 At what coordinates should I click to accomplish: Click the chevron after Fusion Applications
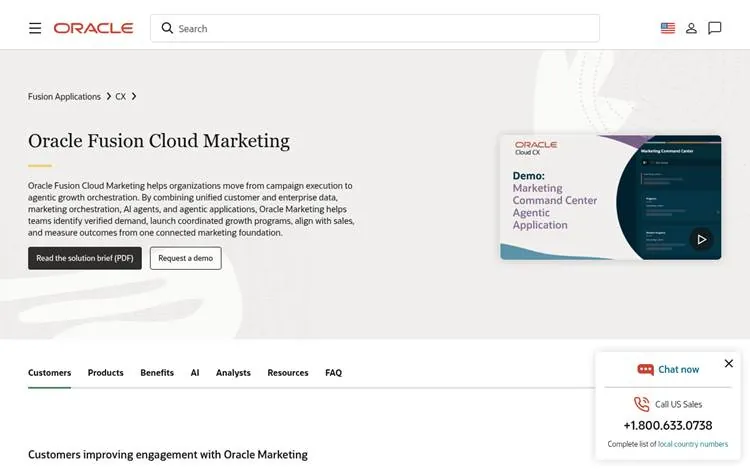point(109,97)
